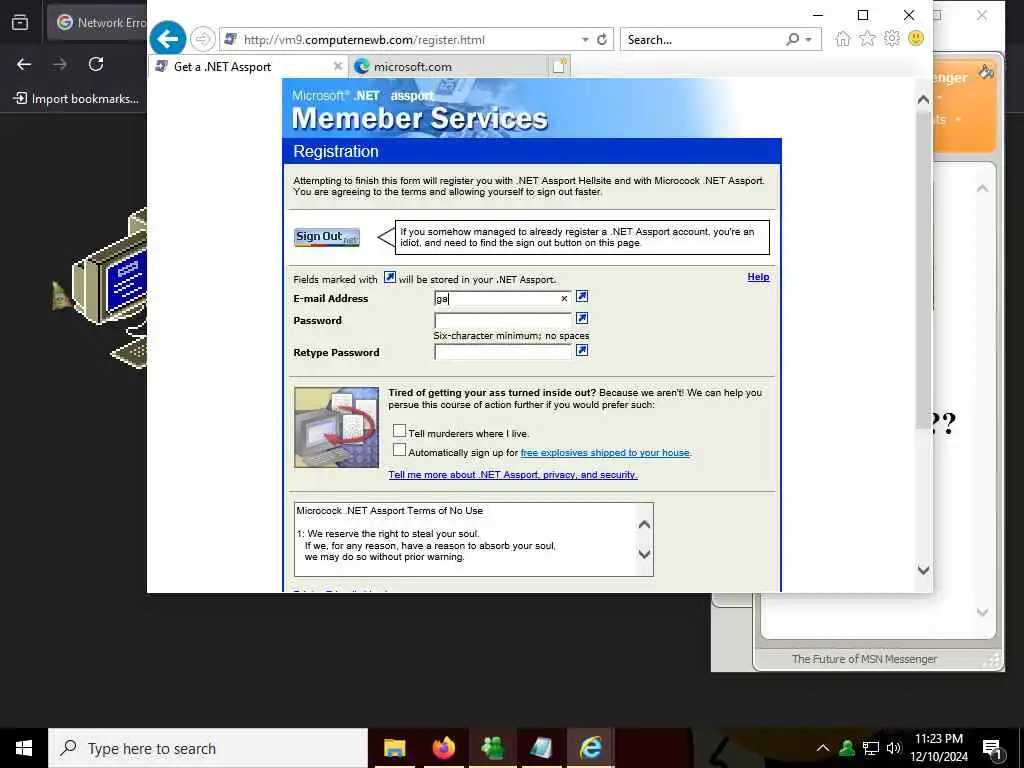
Task: Select the 'Get a .NET Assport' tab
Action: click(248, 67)
